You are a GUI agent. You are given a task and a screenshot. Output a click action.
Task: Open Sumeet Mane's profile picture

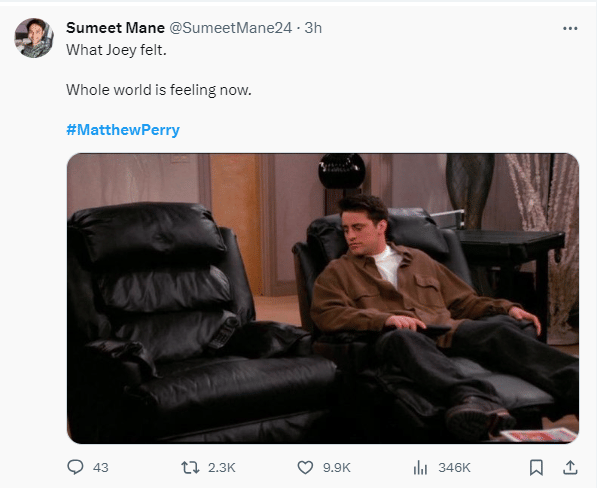coord(34,38)
